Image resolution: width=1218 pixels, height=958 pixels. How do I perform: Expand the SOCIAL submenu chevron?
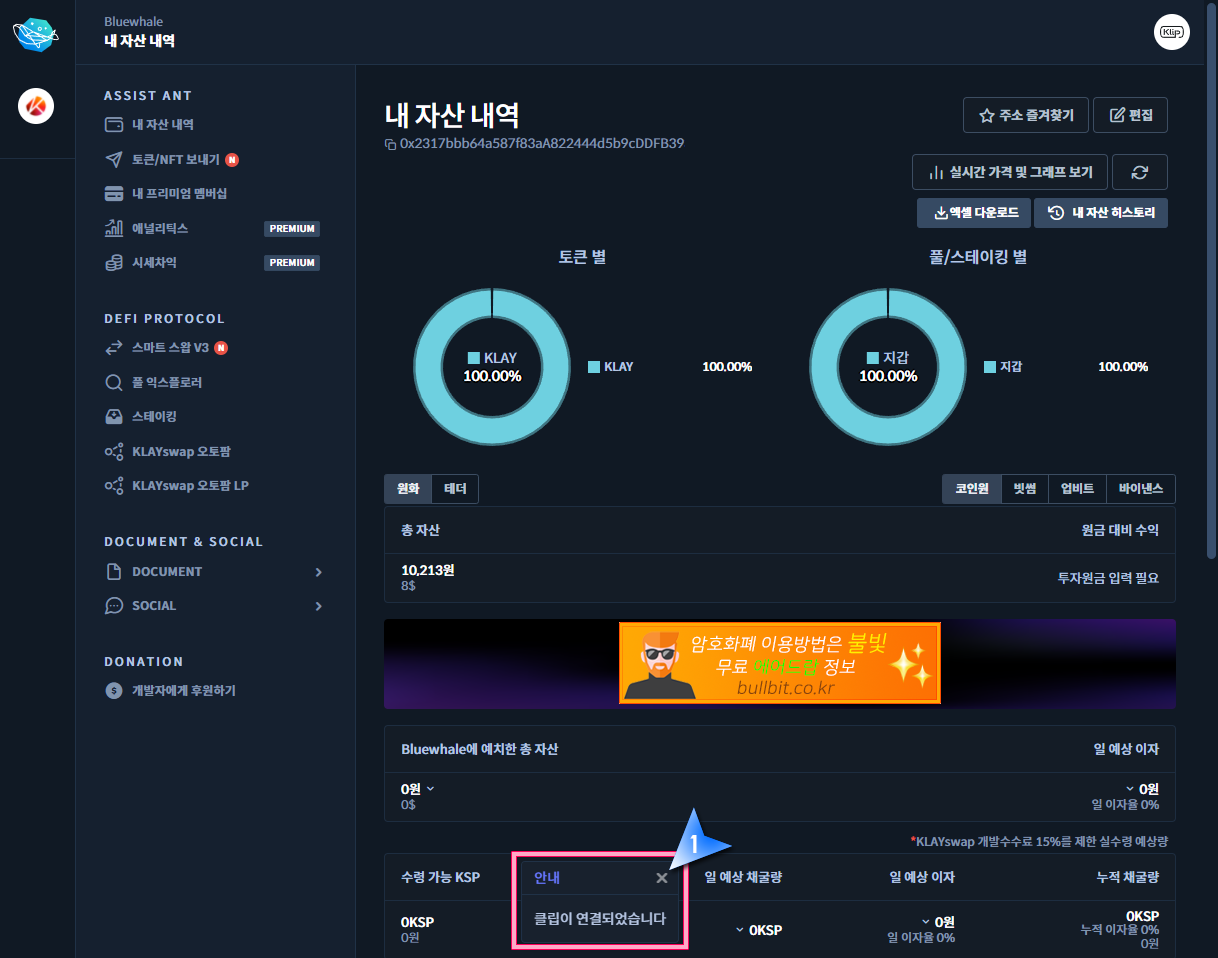pos(319,606)
